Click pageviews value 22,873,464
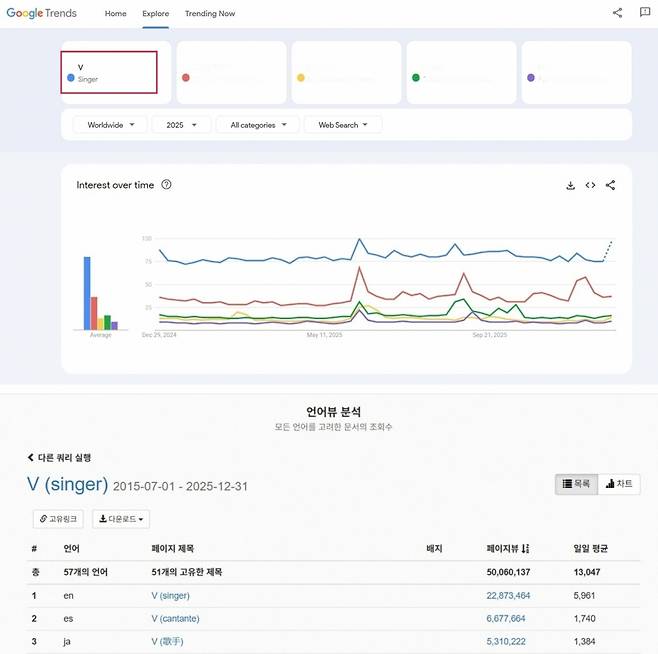The image size is (658, 654). coord(508,595)
